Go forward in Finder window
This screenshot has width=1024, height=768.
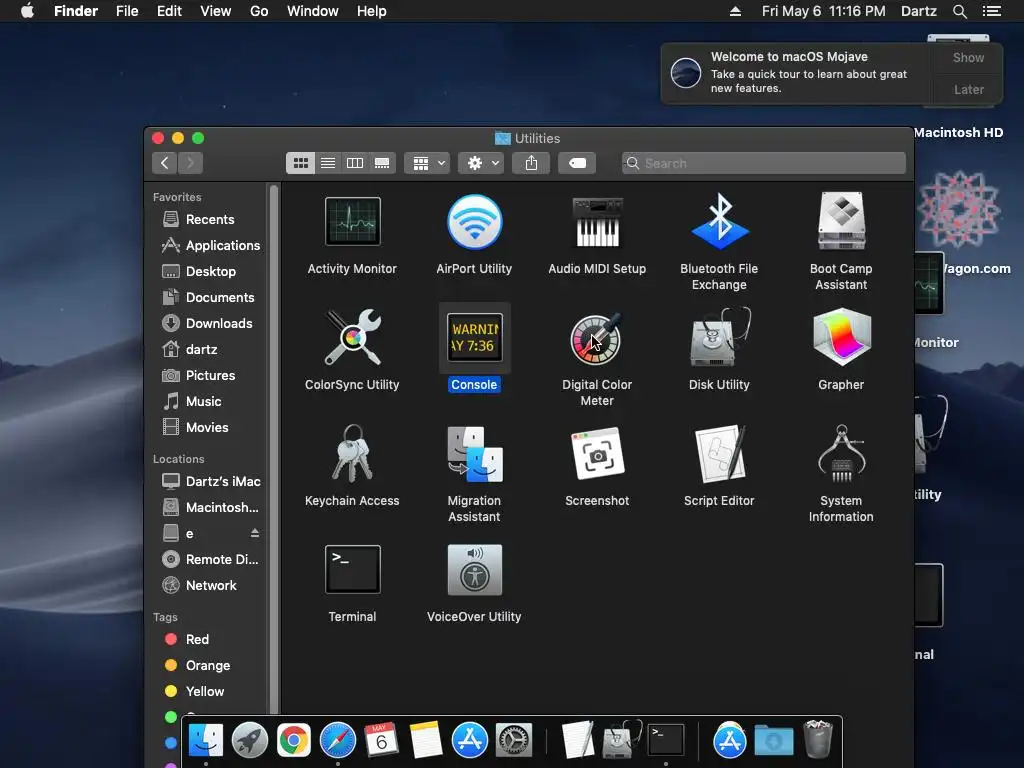point(190,163)
